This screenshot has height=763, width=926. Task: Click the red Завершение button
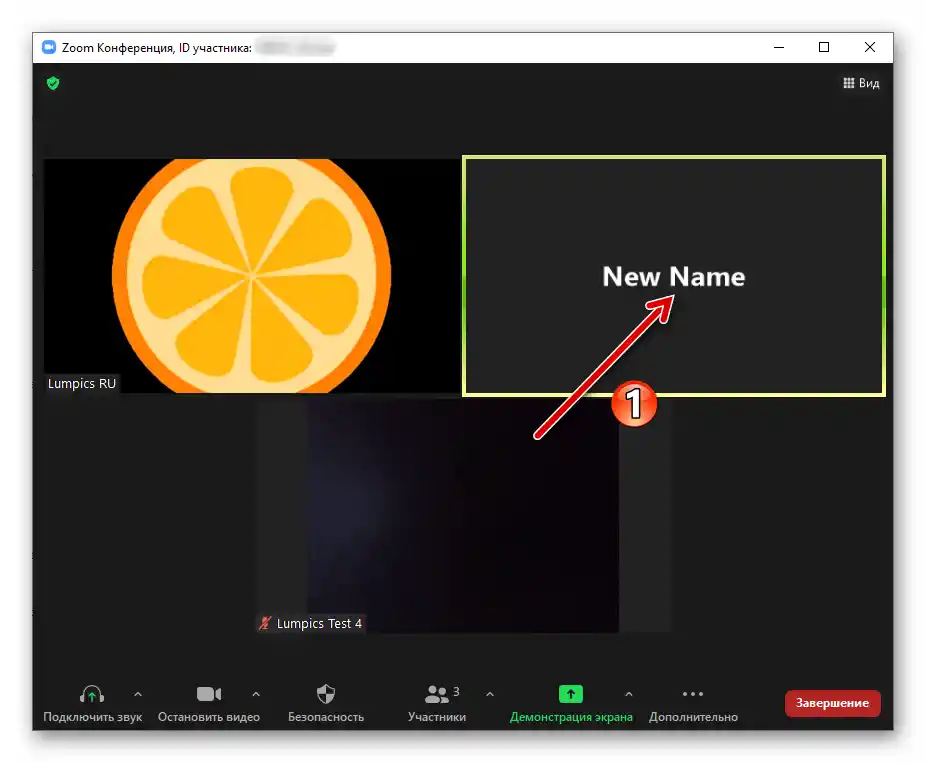pyautogui.click(x=833, y=703)
